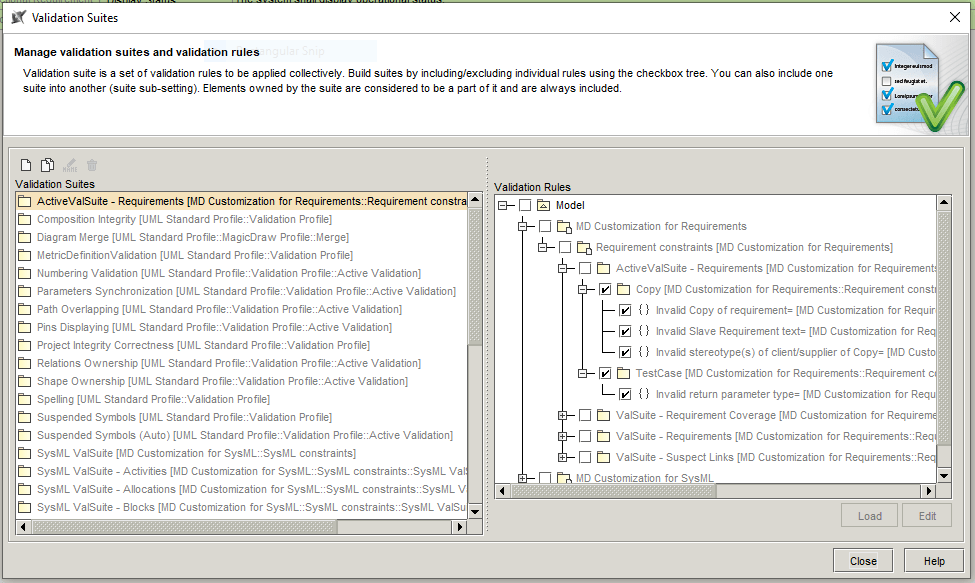
Task: Click Requirement constraints package icon
Action: [584, 247]
